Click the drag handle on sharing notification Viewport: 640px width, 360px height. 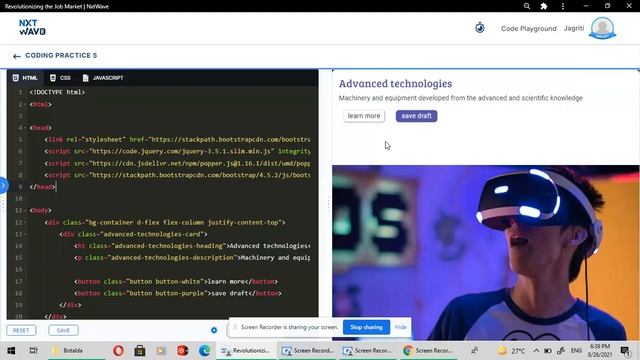(235, 327)
